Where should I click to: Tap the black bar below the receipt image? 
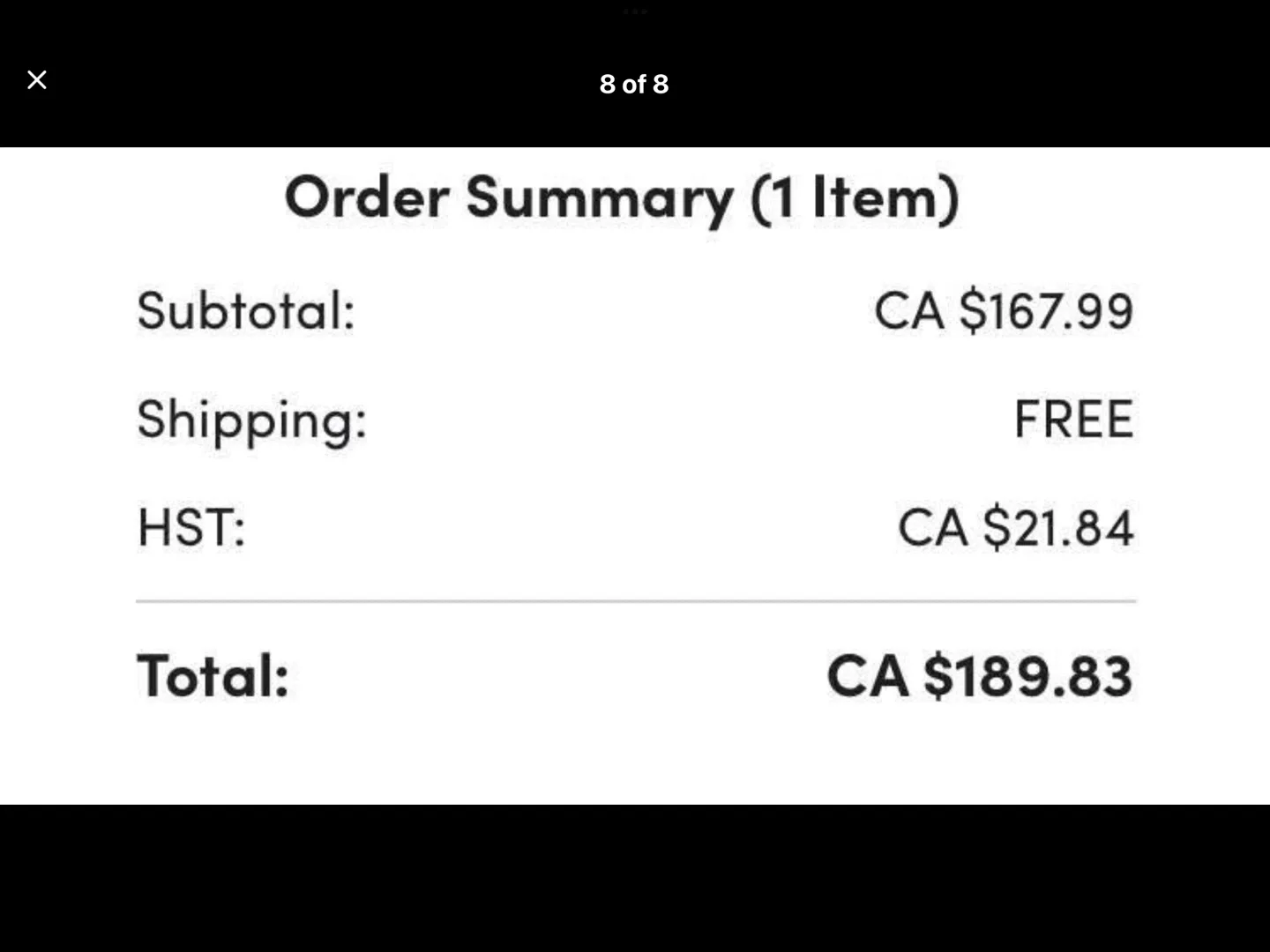pos(635,878)
